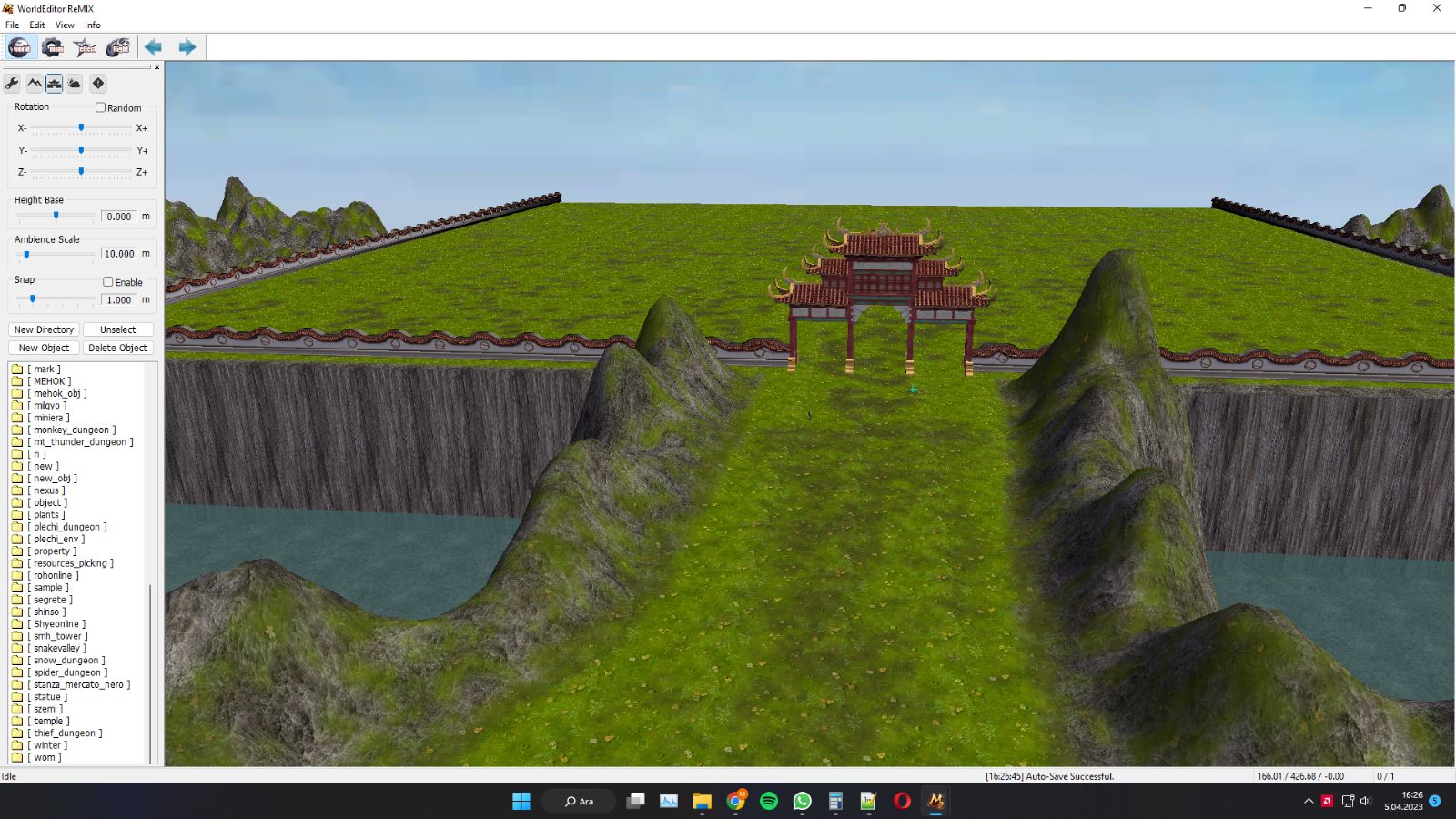Open WhatsApp from the taskbar
The width and height of the screenshot is (1456, 819).
click(x=802, y=801)
